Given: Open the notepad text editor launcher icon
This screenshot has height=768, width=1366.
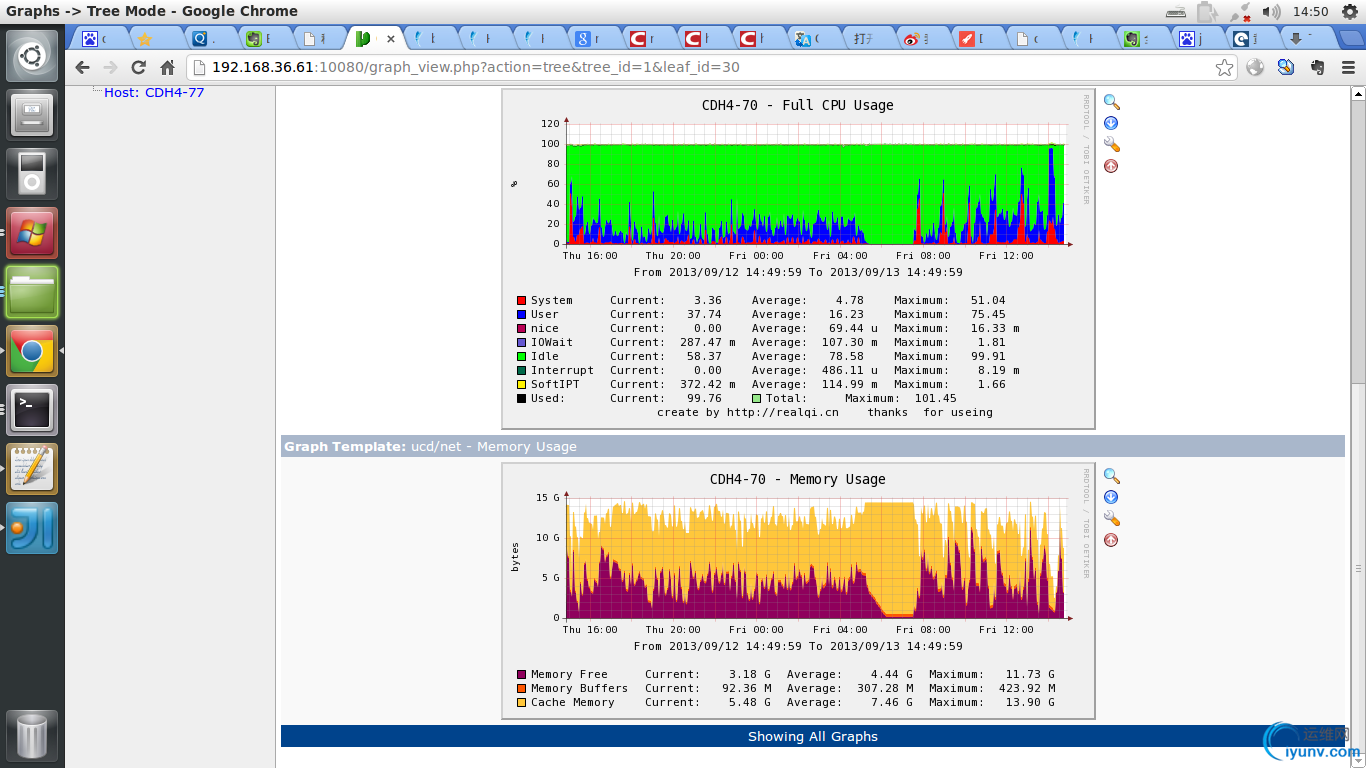Looking at the screenshot, I should 32,468.
